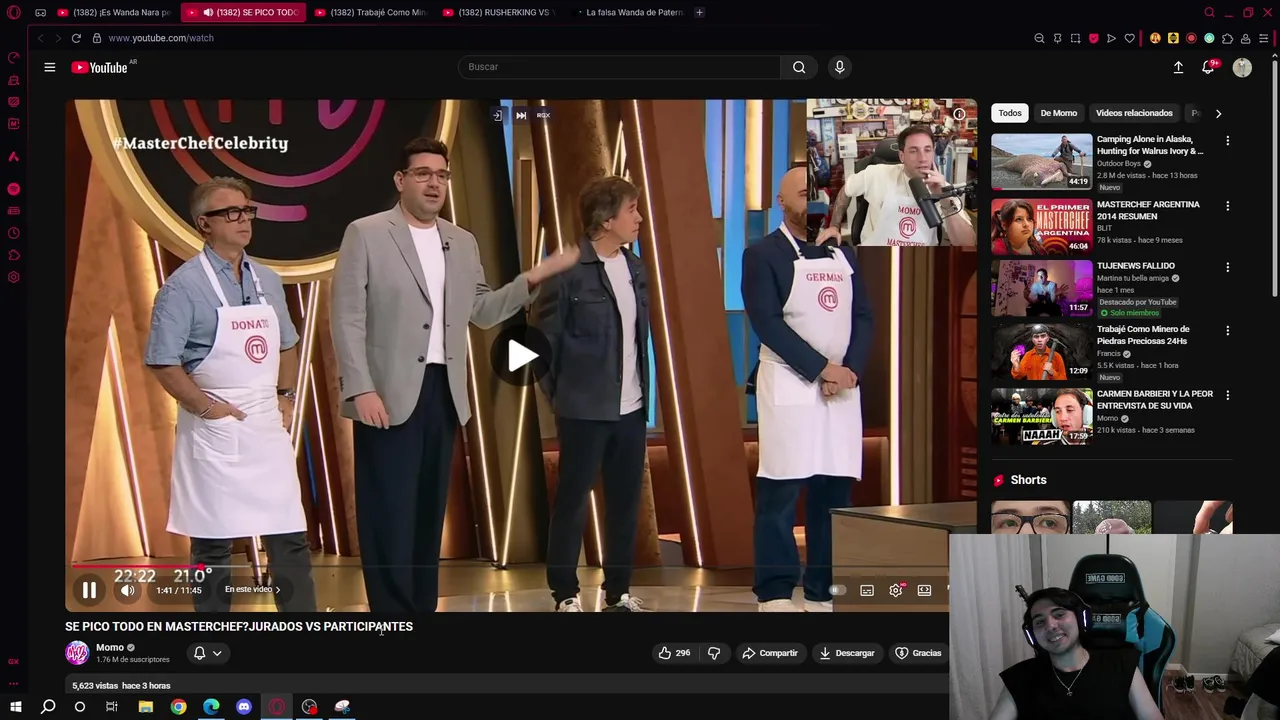Open the video info card icon

click(x=958, y=114)
